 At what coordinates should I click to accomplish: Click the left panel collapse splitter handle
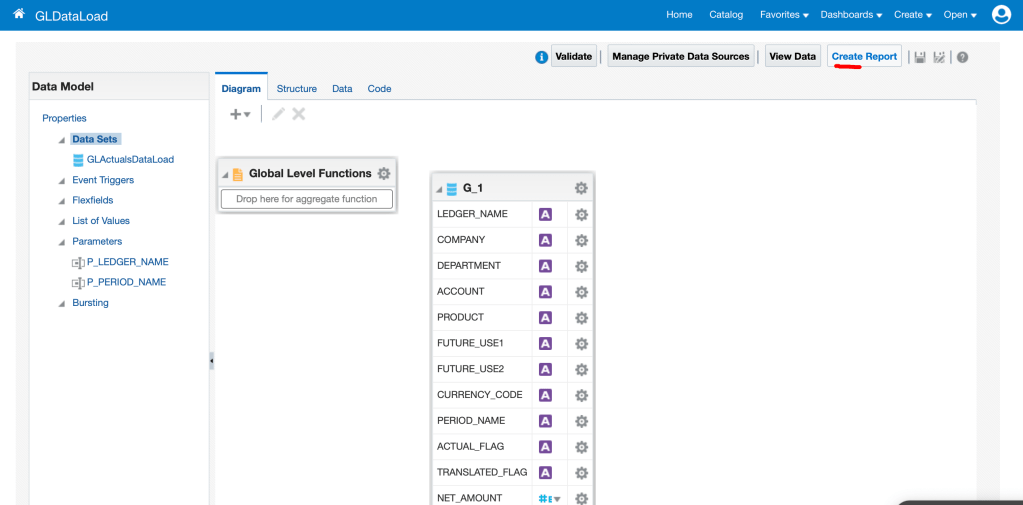tap(211, 361)
